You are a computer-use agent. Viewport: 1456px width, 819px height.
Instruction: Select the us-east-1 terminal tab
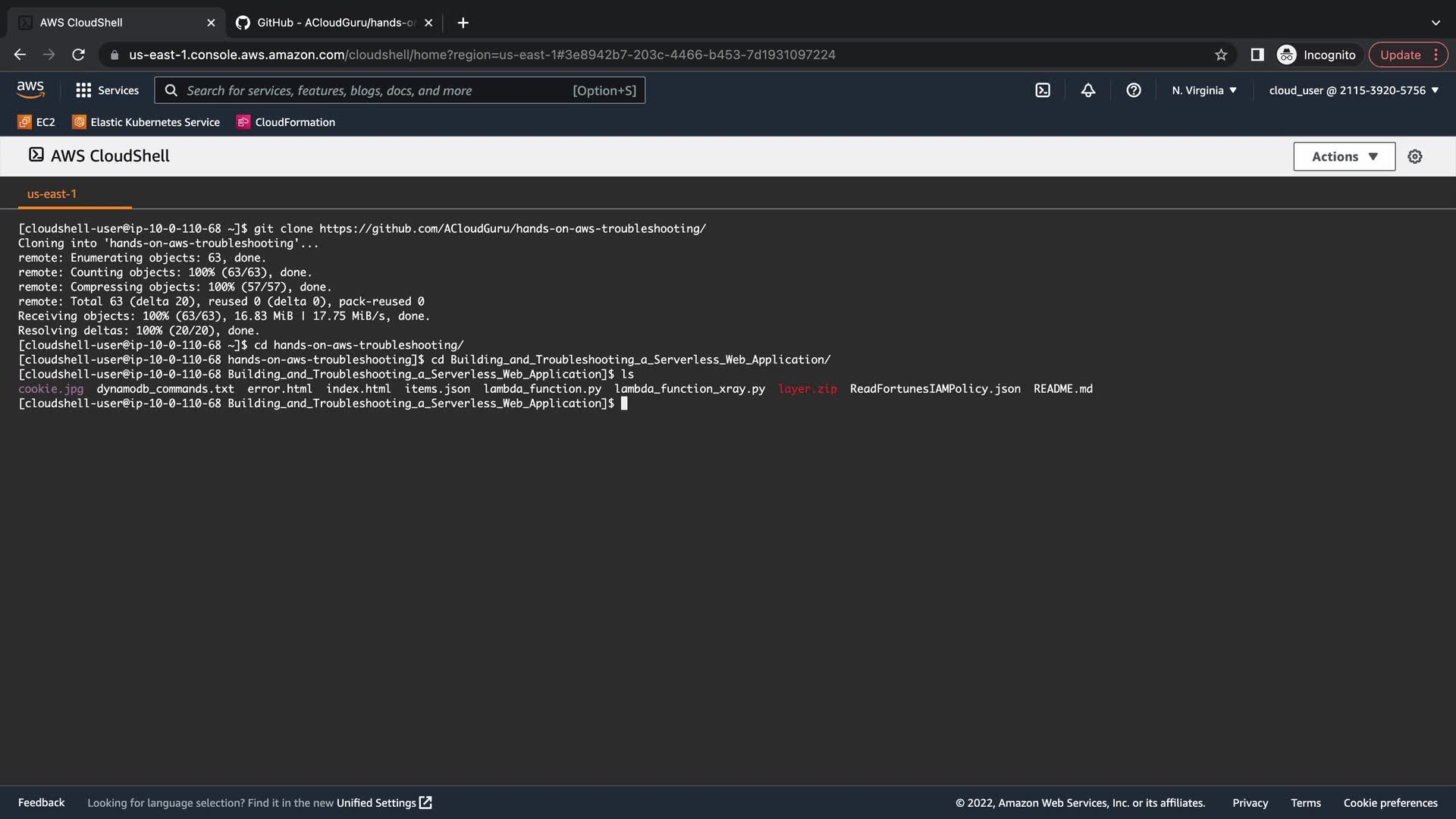coord(52,194)
